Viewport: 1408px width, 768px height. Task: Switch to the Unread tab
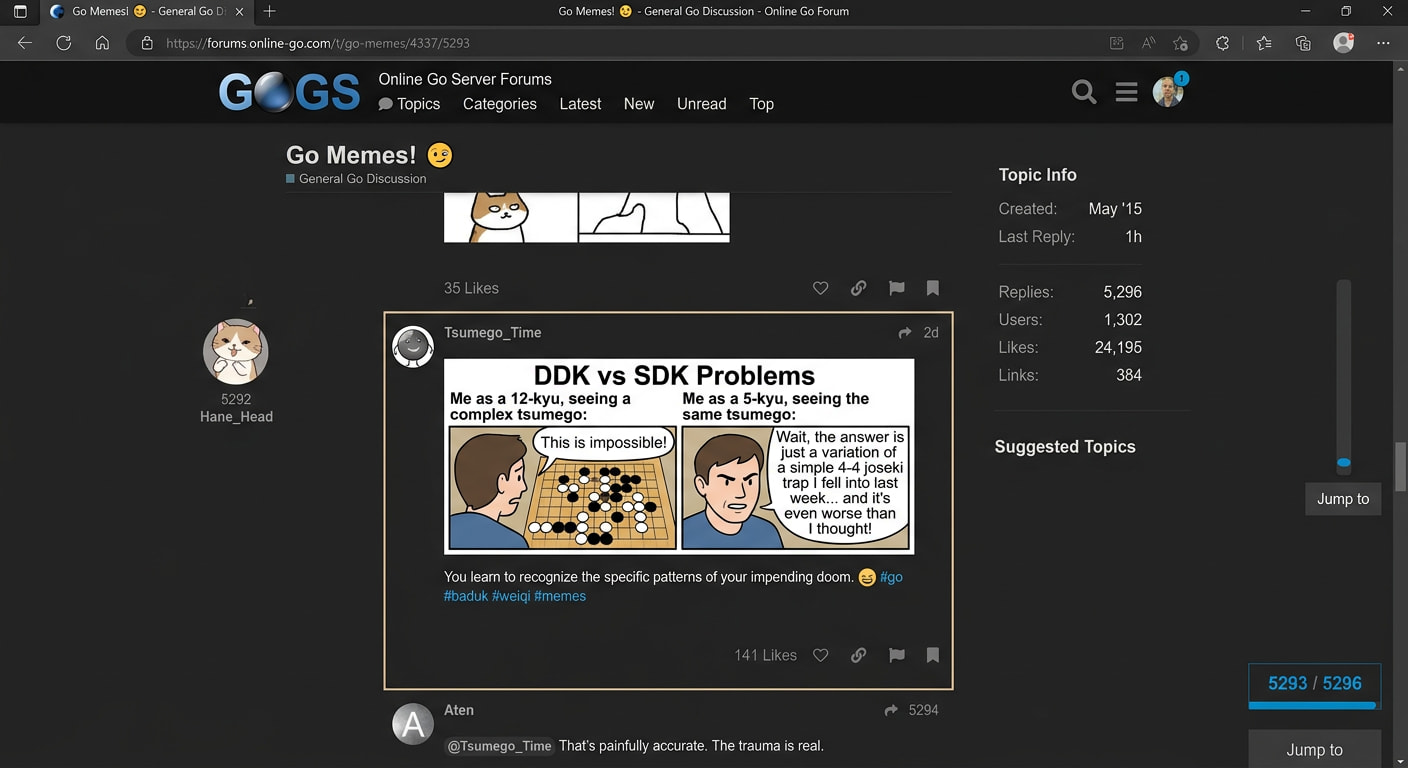[701, 104]
